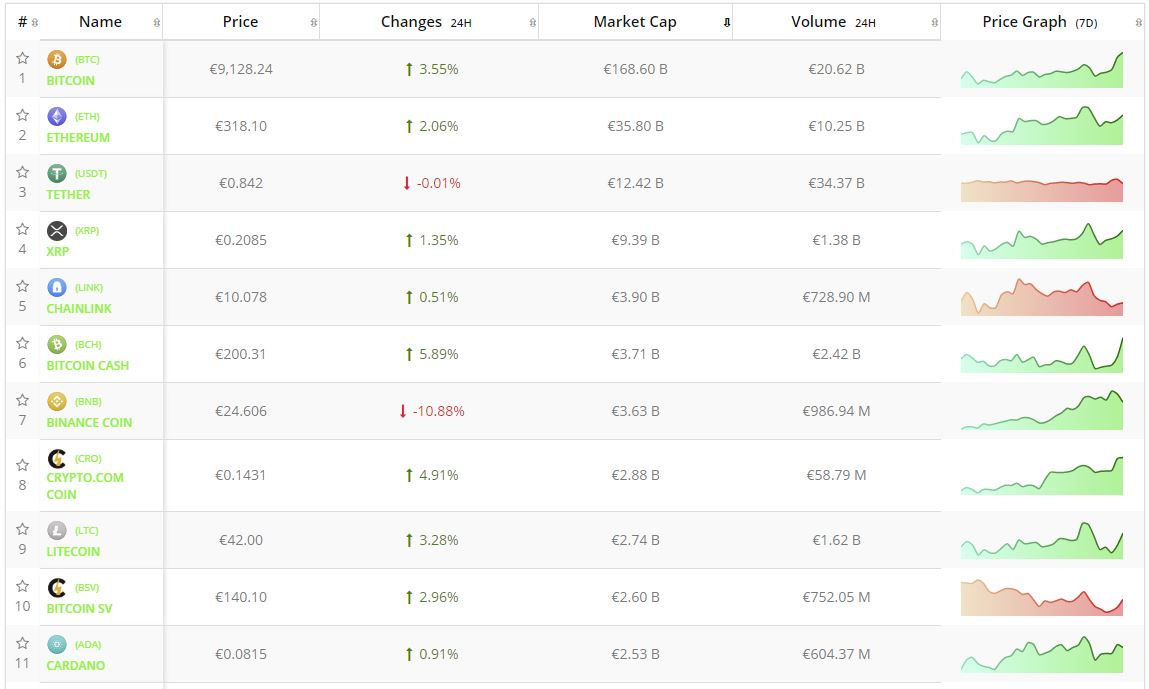Image resolution: width=1149 pixels, height=689 pixels.
Task: Toggle favorite star for Tether row
Action: pos(22,172)
